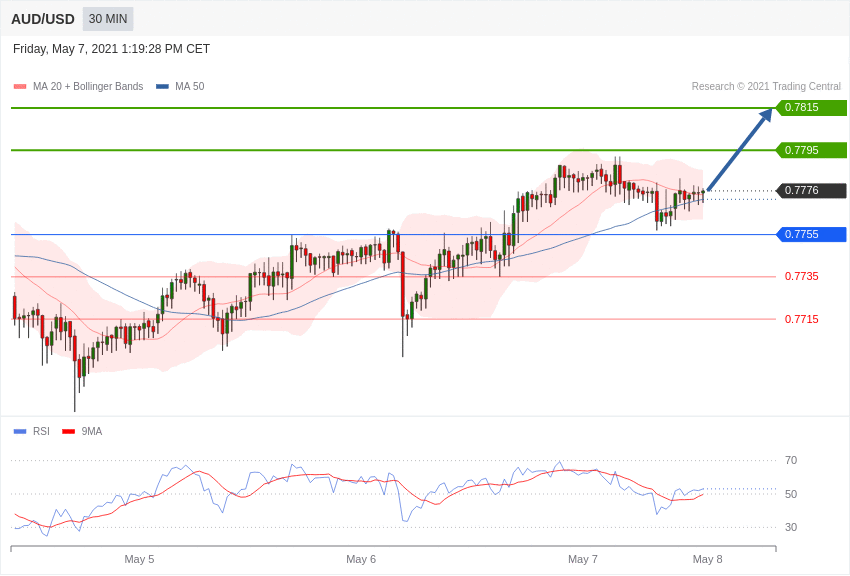The height and width of the screenshot is (576, 850).
Task: Click the MA 50 legend color swatch
Action: (x=162, y=87)
